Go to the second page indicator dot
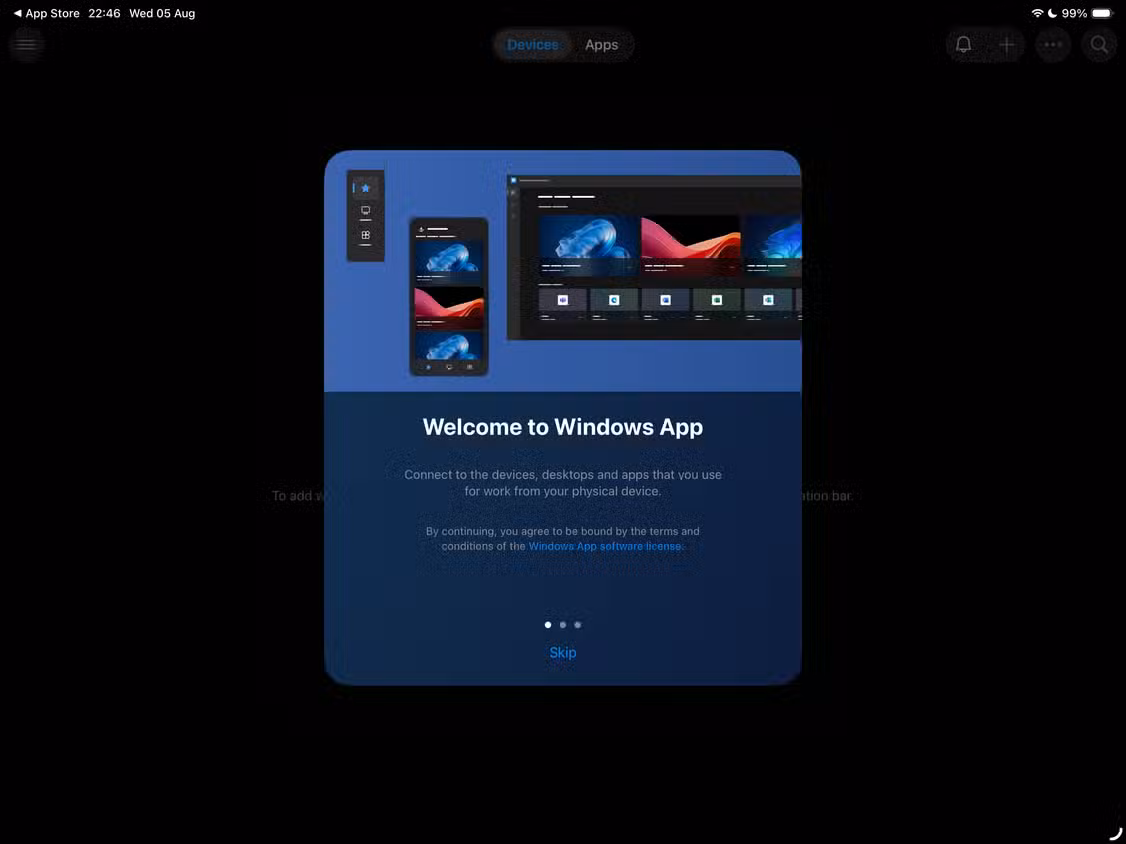Image resolution: width=1126 pixels, height=844 pixels. (563, 625)
